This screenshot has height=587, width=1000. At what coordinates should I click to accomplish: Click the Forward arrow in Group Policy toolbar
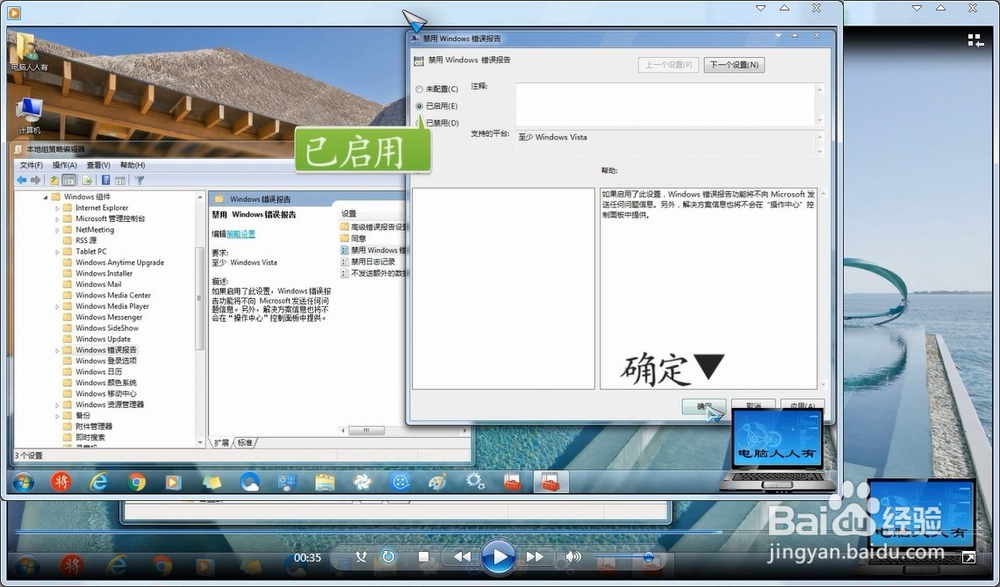click(36, 181)
